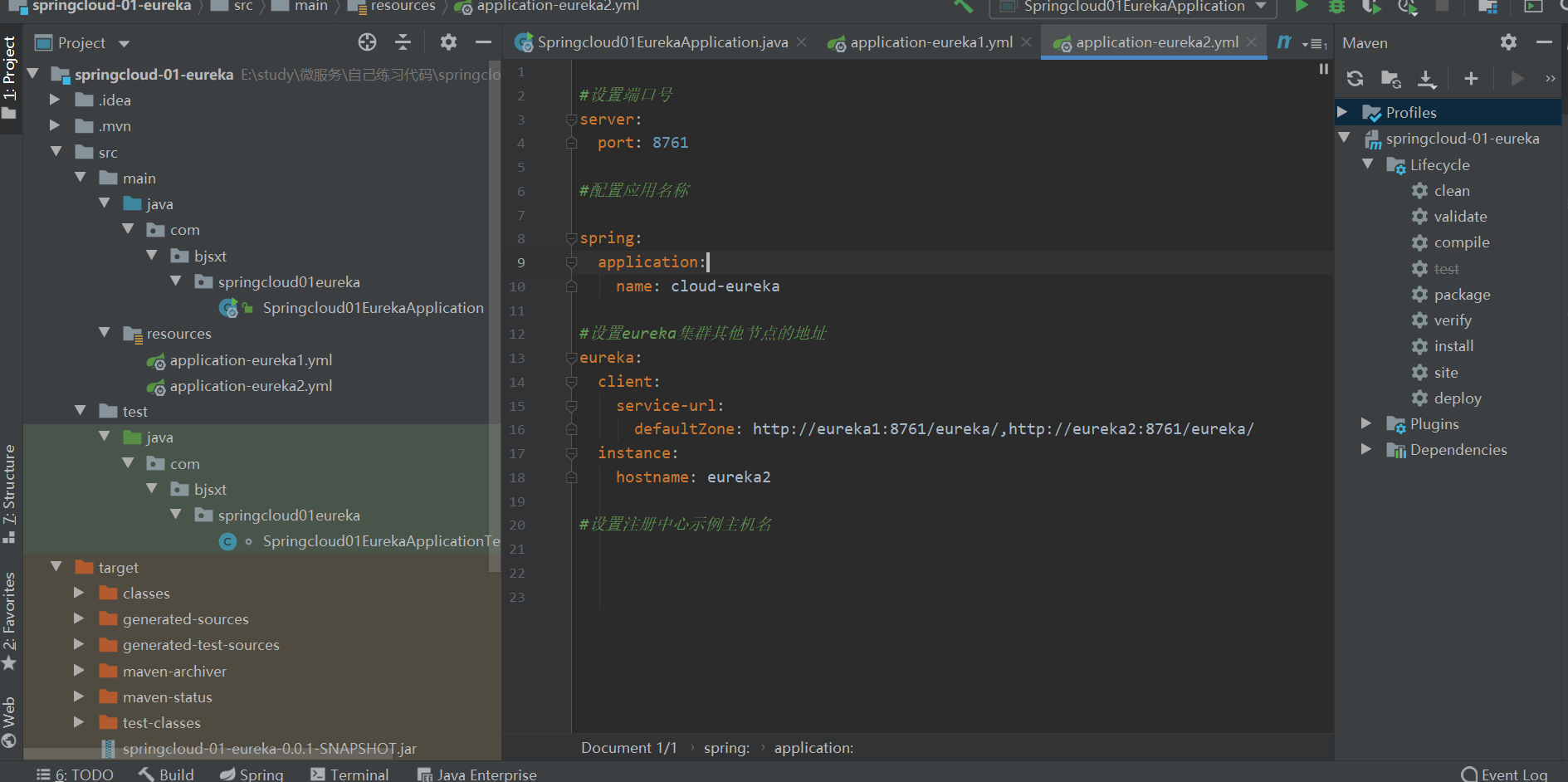Expand the .mvn folder
The image size is (1568, 782).
point(55,125)
